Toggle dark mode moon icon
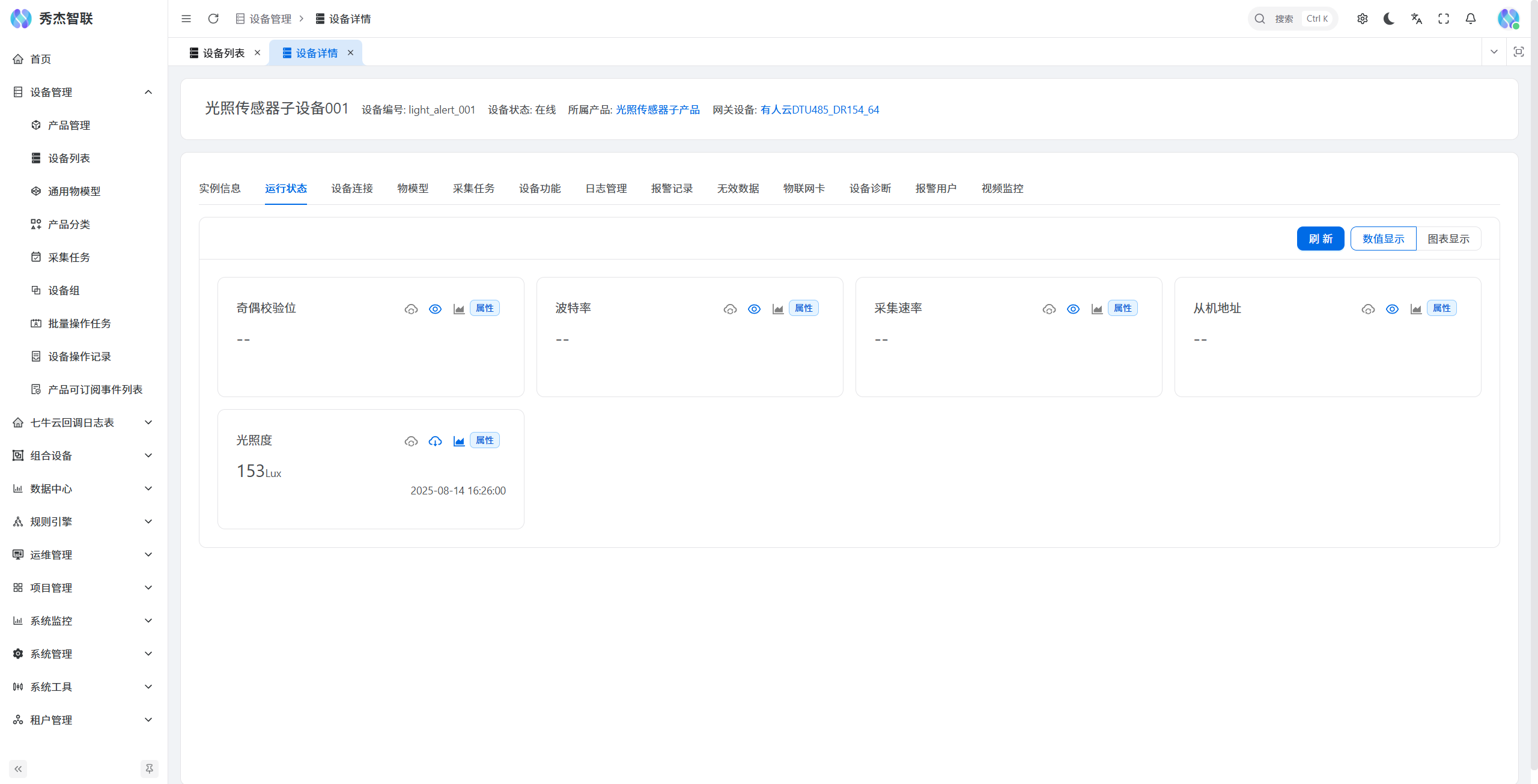Viewport: 1538px width, 784px height. (1389, 19)
